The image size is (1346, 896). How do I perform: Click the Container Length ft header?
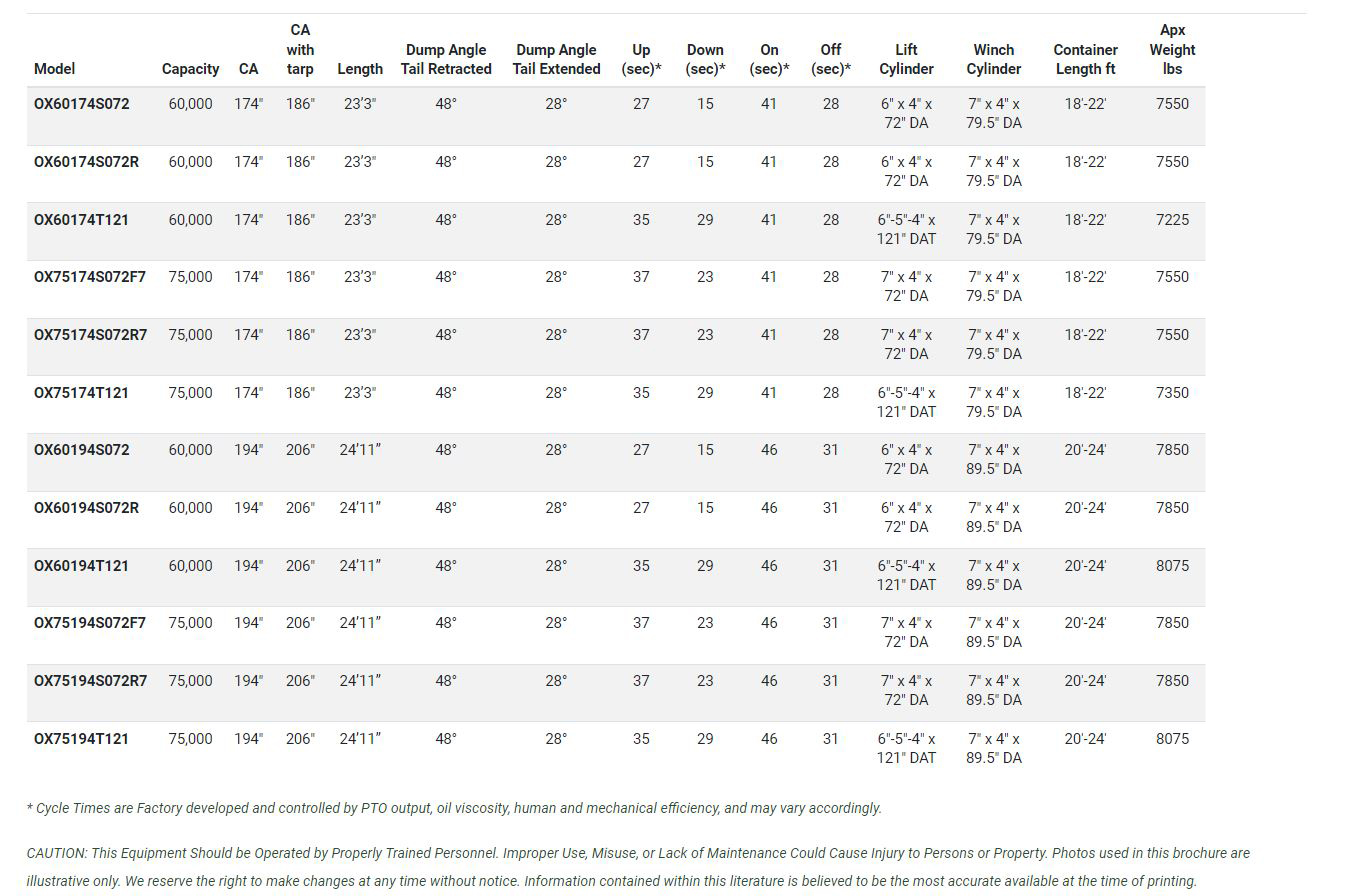pyautogui.click(x=1085, y=59)
